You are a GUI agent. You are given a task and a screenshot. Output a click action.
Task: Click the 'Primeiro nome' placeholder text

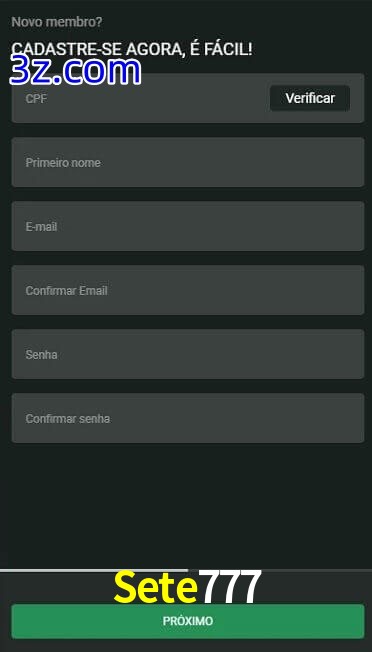63,163
